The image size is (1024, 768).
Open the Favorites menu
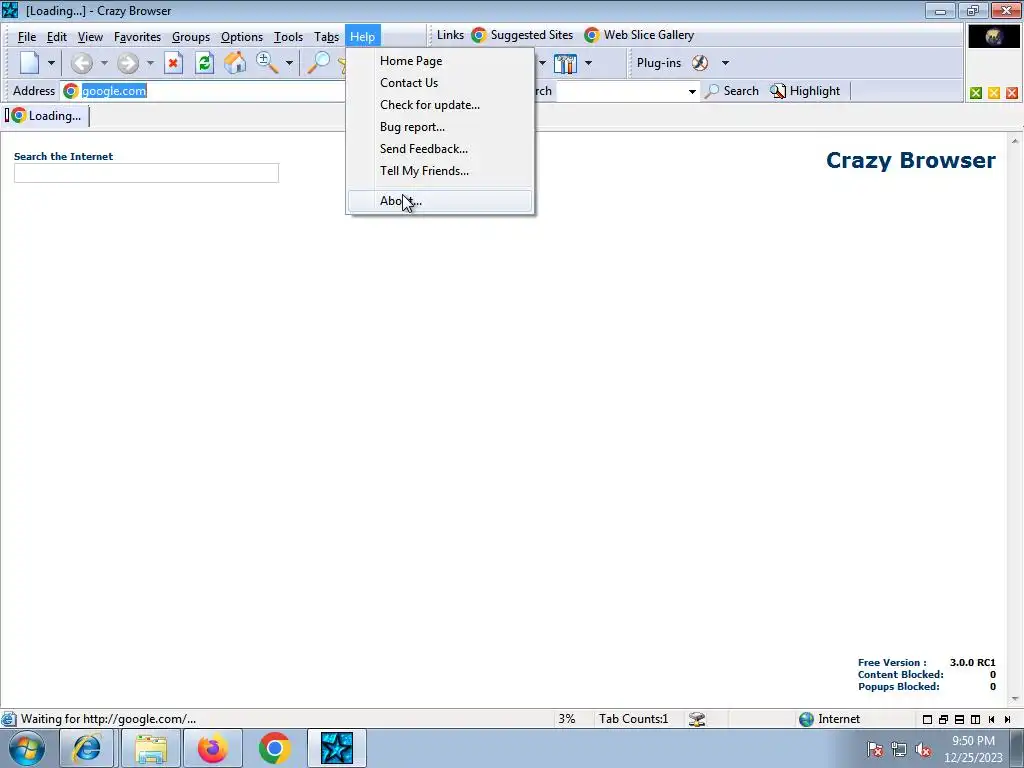[137, 37]
